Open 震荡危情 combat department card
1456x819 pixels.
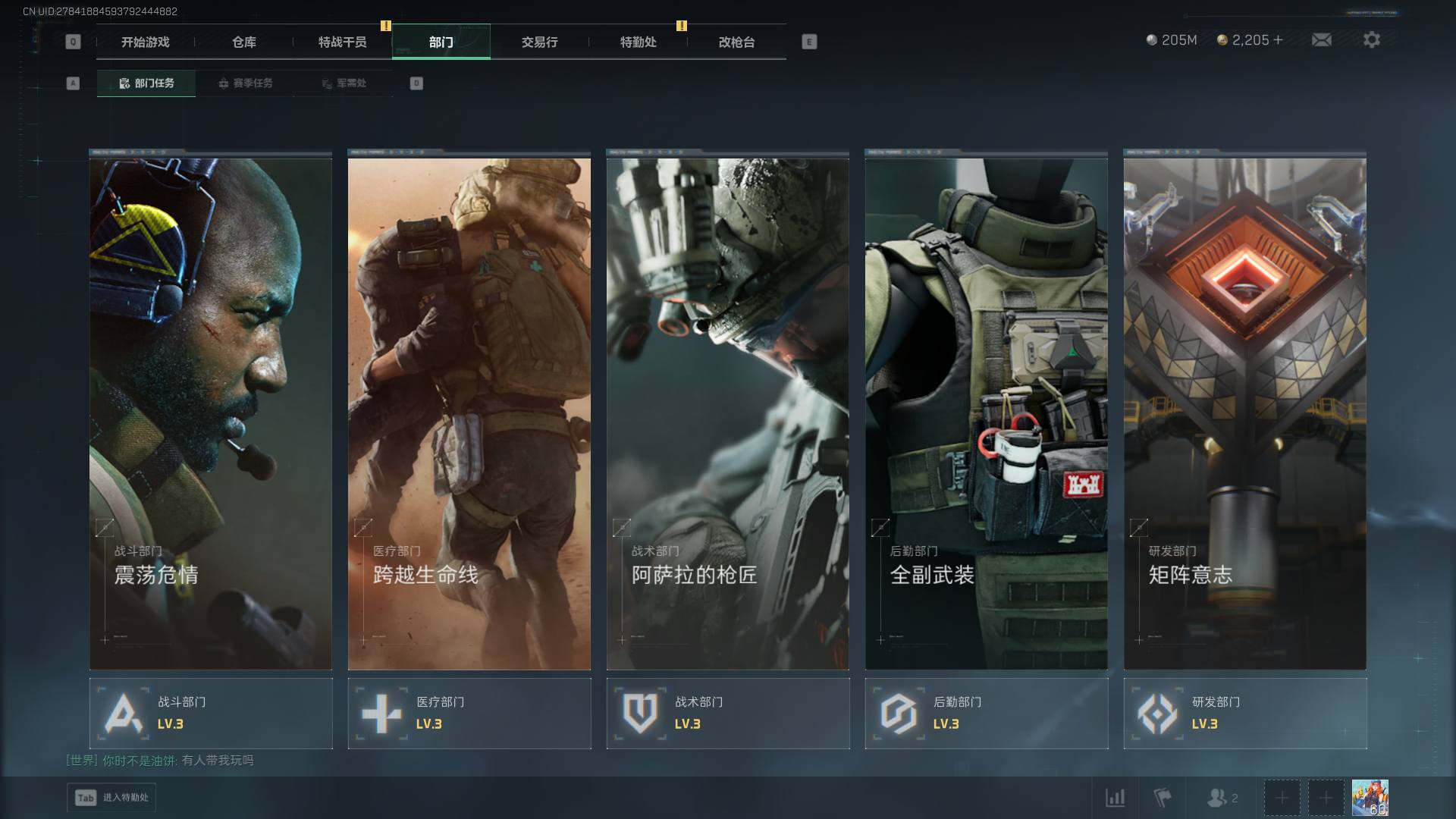pos(211,413)
